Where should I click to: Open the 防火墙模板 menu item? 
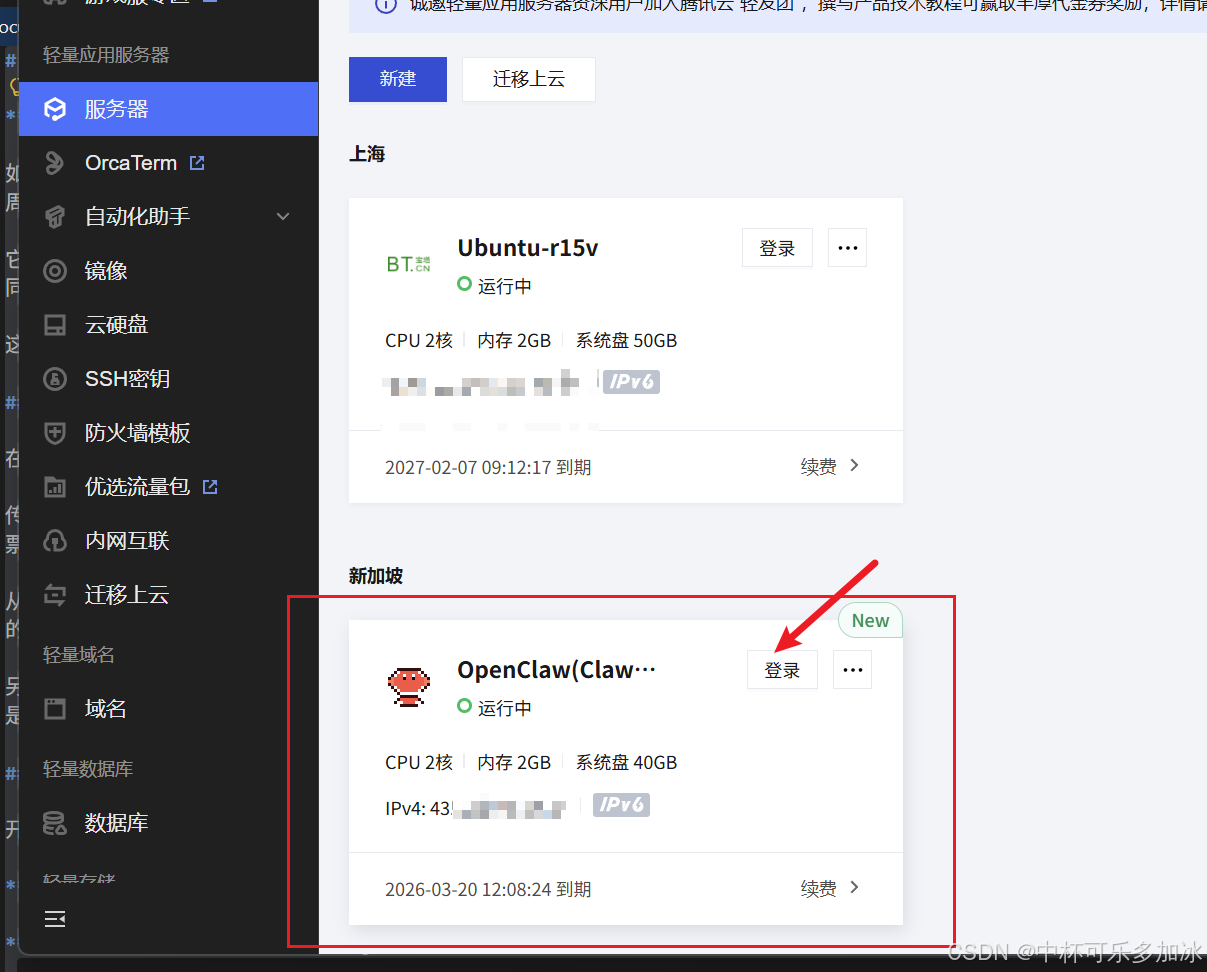(168, 433)
